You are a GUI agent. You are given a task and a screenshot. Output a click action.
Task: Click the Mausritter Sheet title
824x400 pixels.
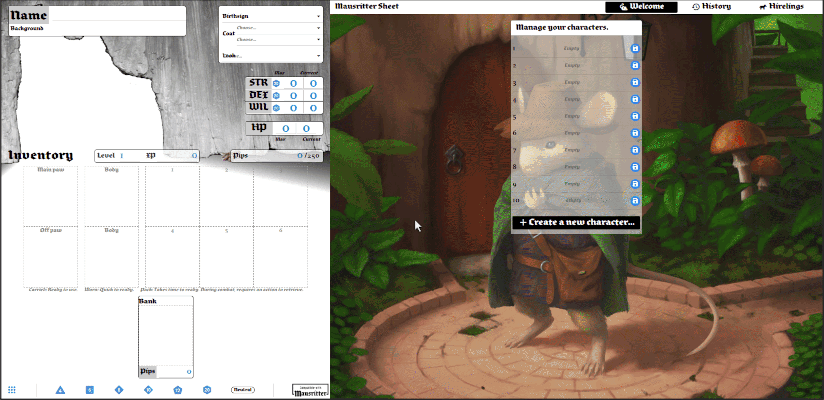(366, 6)
